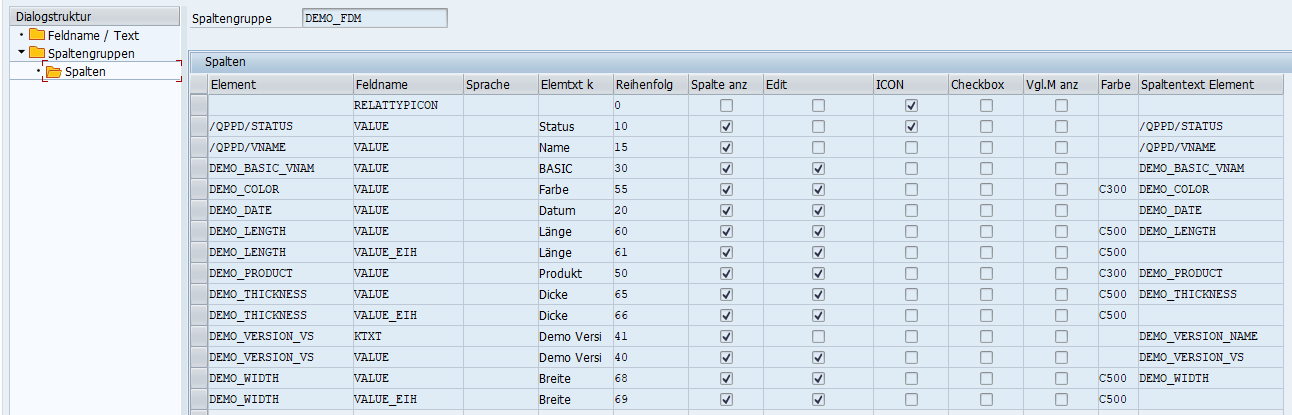Focus the Spaltengruppe field showing DEMO_FDM
The height and width of the screenshot is (415, 1292).
point(374,18)
